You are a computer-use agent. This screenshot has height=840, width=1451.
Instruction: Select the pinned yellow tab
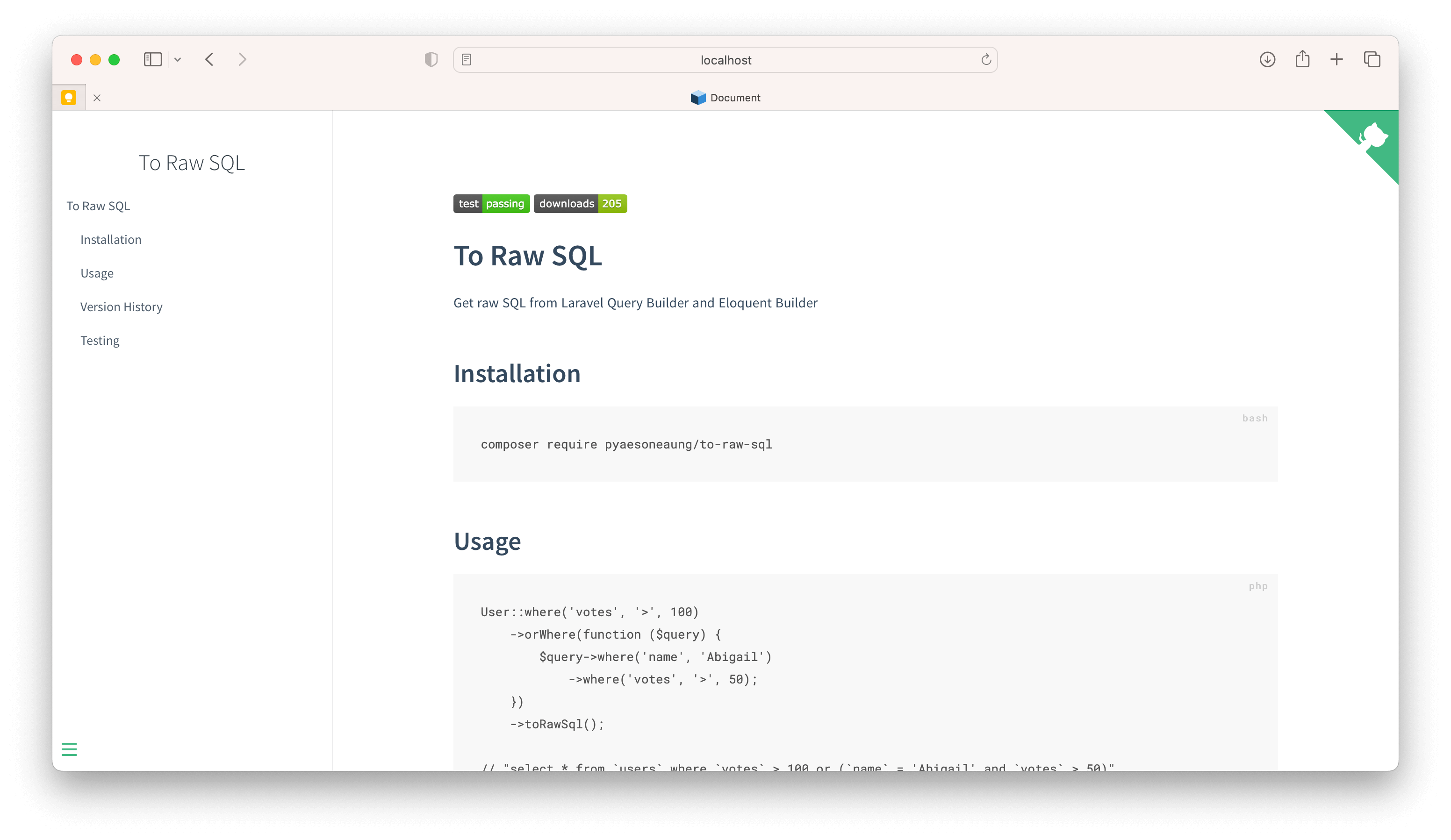coord(69,98)
